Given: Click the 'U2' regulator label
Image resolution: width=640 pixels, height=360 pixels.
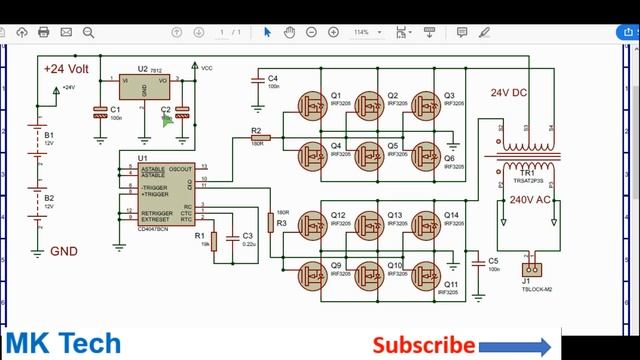Looking at the screenshot, I should click(x=142, y=69).
